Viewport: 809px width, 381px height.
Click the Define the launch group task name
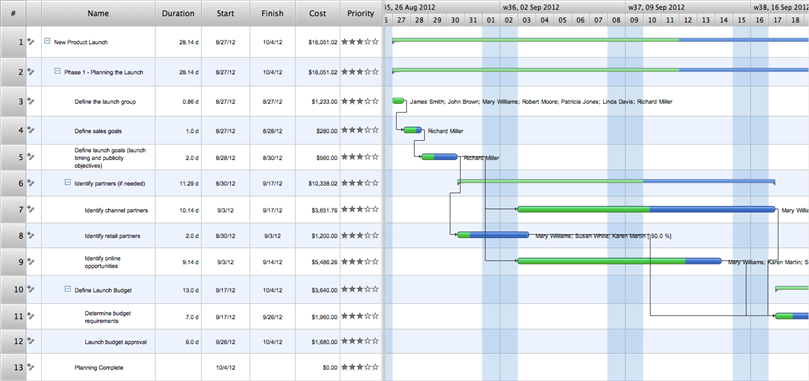(105, 102)
